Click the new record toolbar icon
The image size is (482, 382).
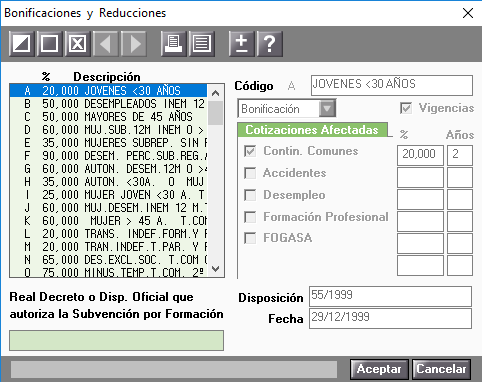point(22,43)
